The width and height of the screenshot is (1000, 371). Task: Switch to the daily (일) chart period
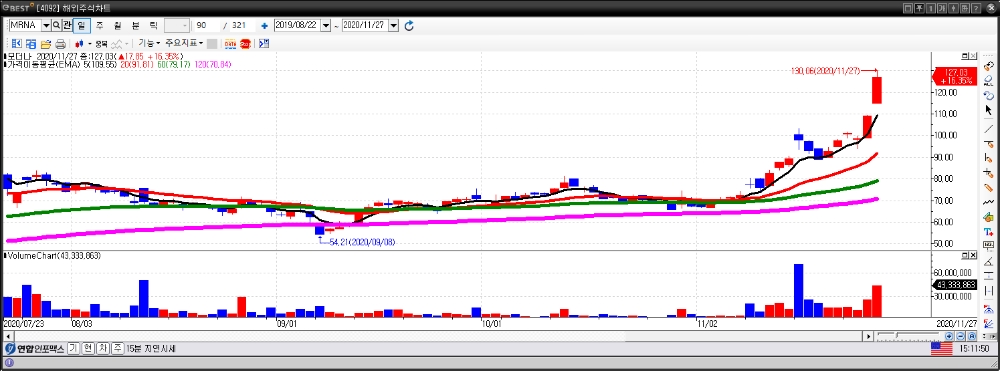(x=82, y=25)
